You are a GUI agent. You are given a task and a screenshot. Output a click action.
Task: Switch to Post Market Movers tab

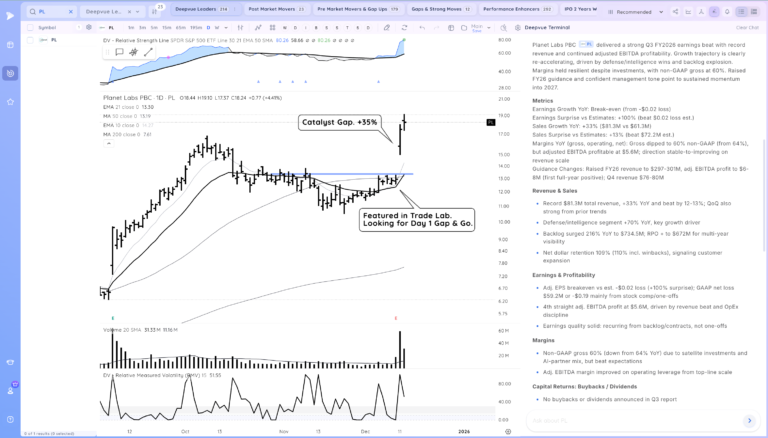(275, 9)
